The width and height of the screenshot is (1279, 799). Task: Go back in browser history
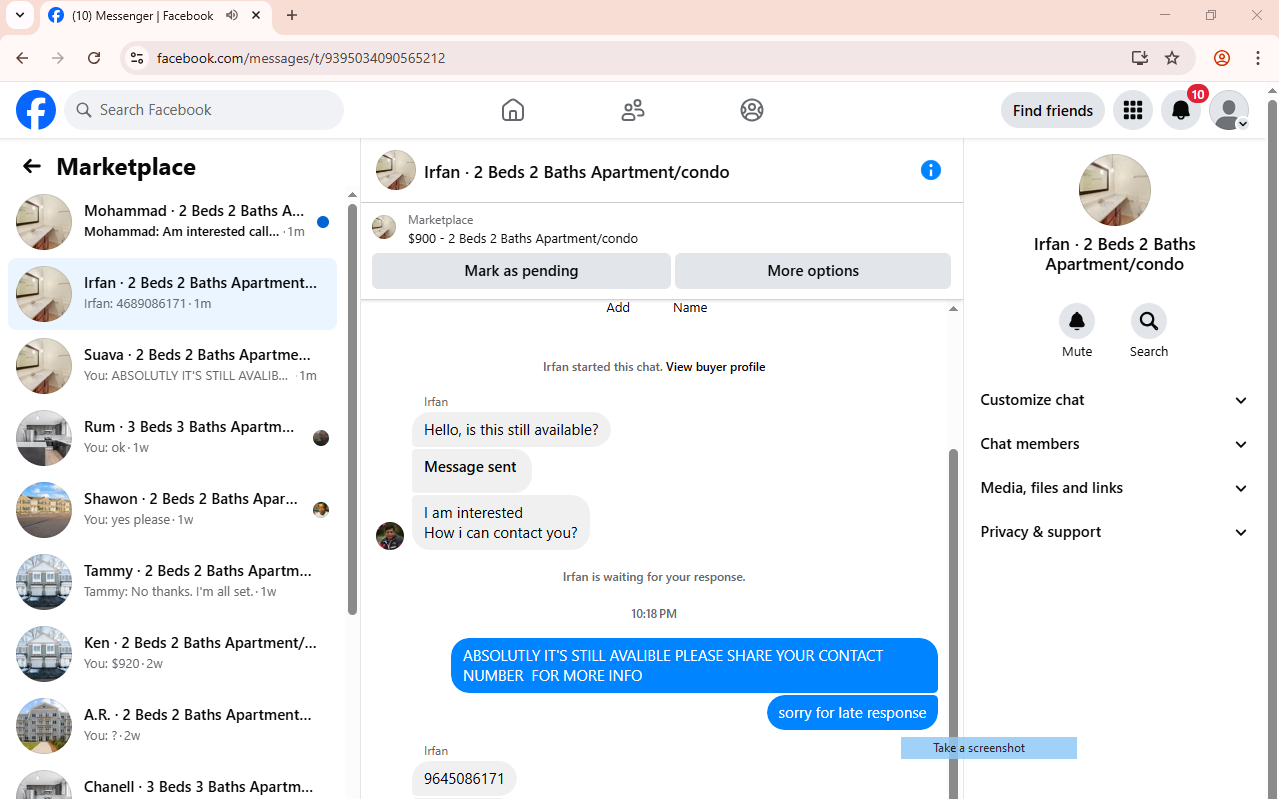click(22, 58)
